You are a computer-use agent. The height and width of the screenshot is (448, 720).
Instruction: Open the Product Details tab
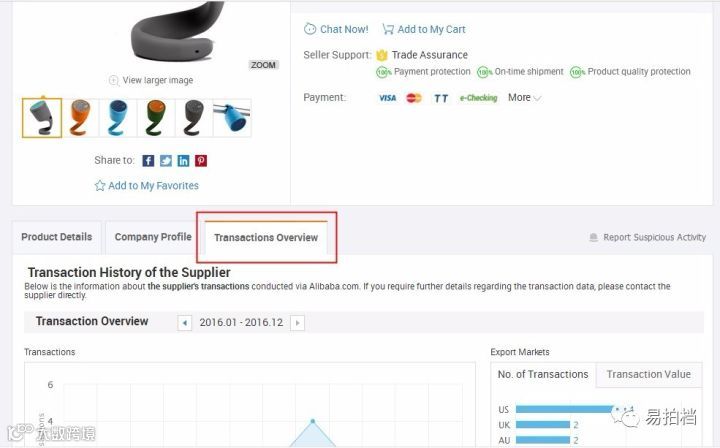(56, 237)
